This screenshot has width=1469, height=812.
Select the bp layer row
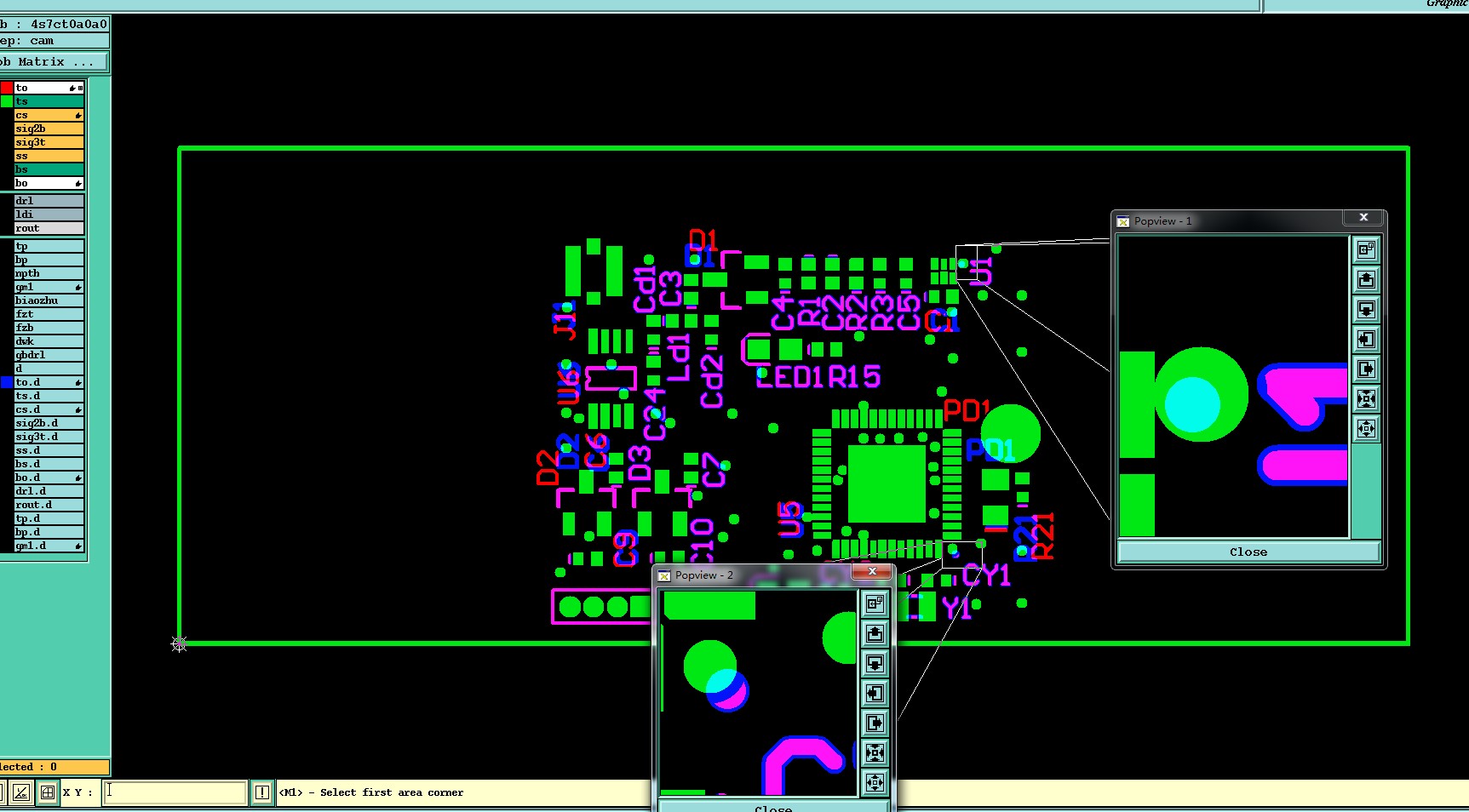(49, 260)
